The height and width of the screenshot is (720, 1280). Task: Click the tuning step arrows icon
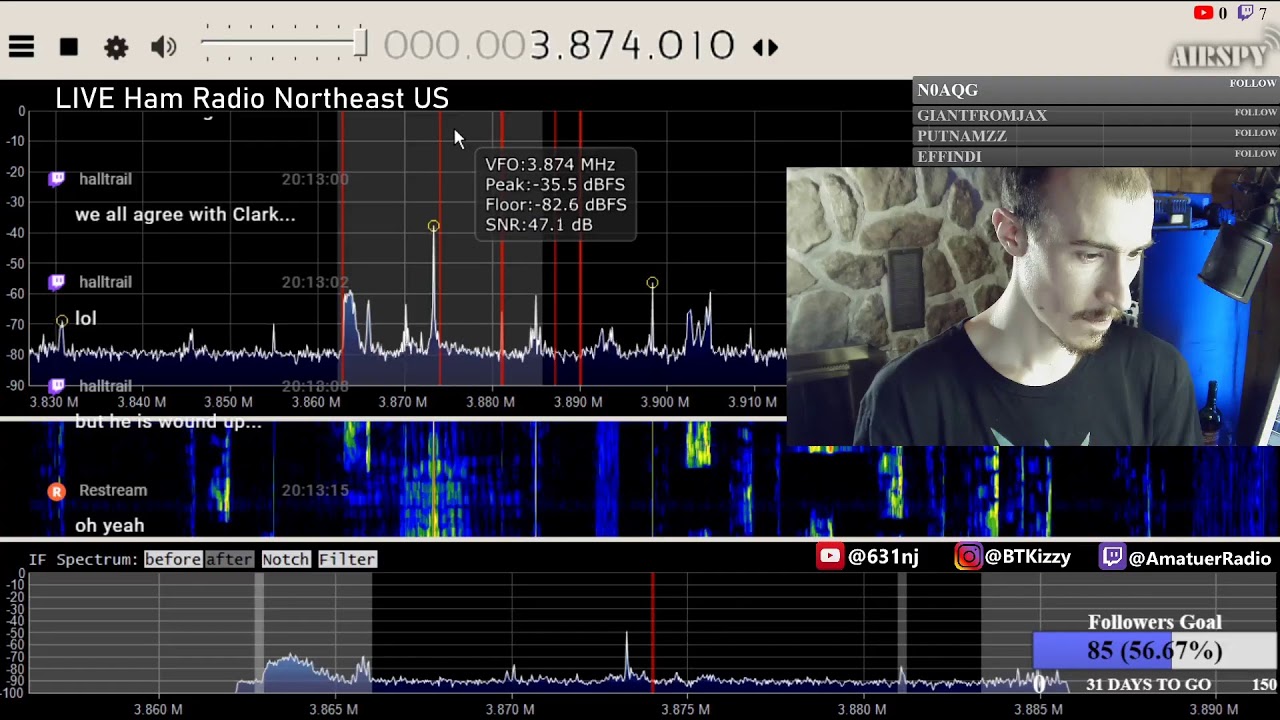point(765,47)
